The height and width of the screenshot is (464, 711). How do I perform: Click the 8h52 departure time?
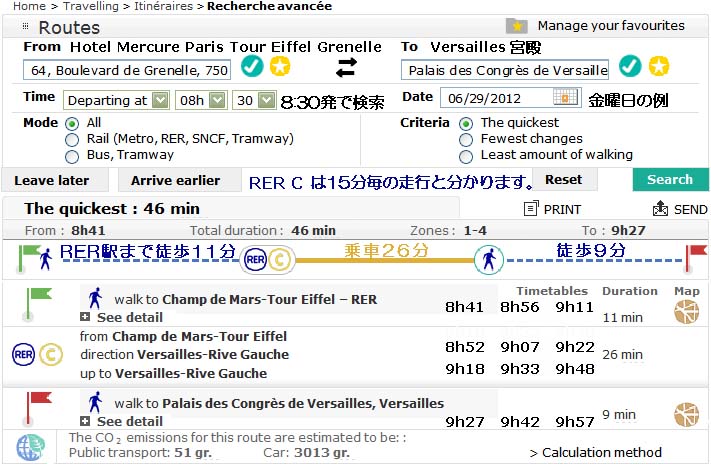click(x=464, y=347)
